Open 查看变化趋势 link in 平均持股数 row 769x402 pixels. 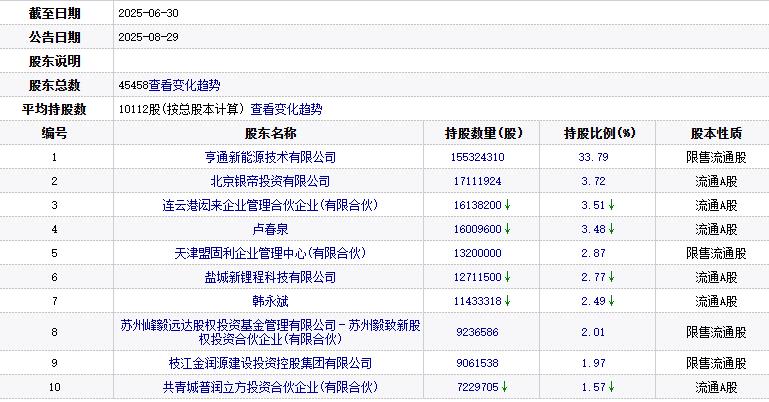pos(286,109)
